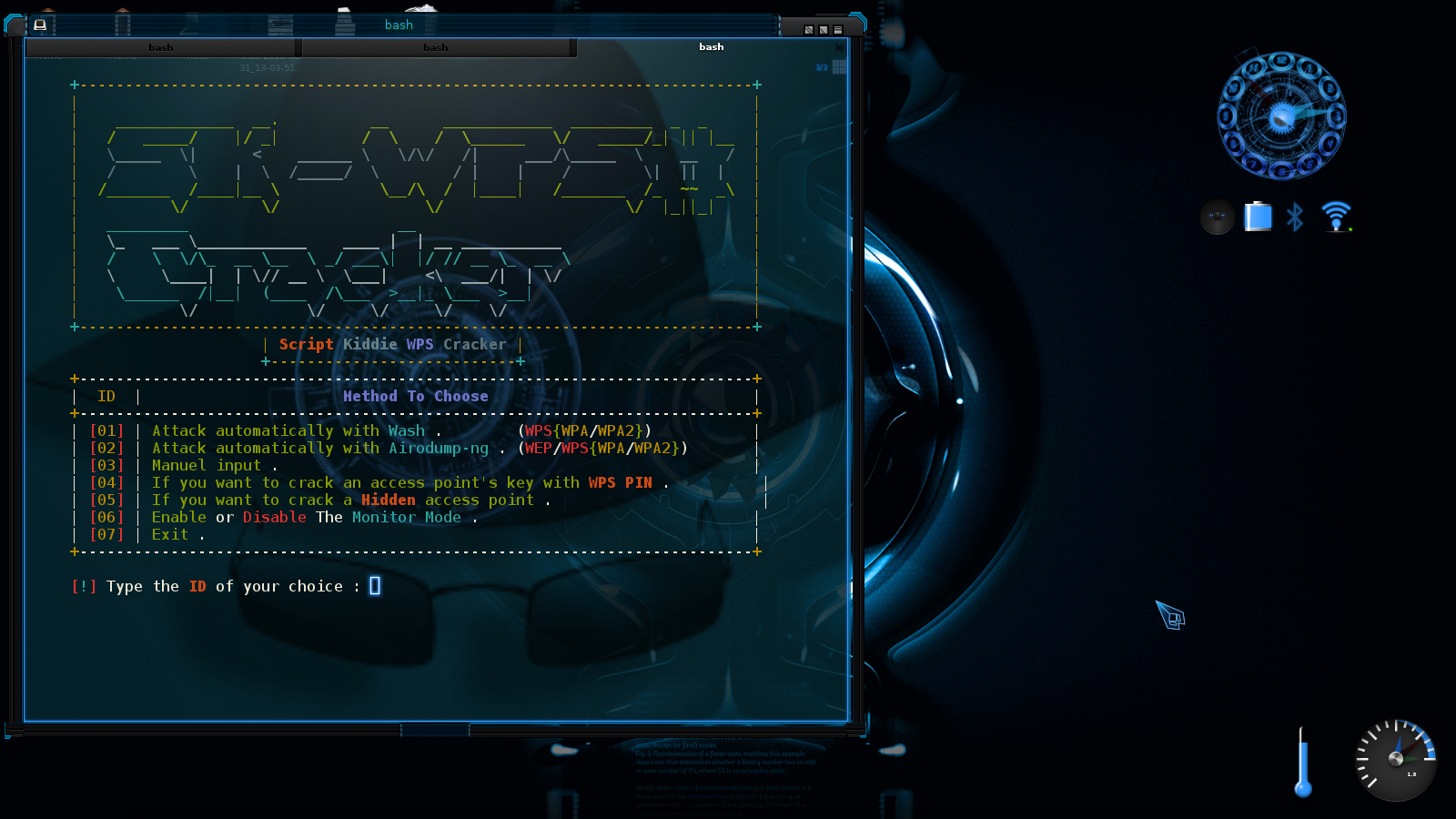Click the 'Method To Choose' header text

pyautogui.click(x=416, y=397)
